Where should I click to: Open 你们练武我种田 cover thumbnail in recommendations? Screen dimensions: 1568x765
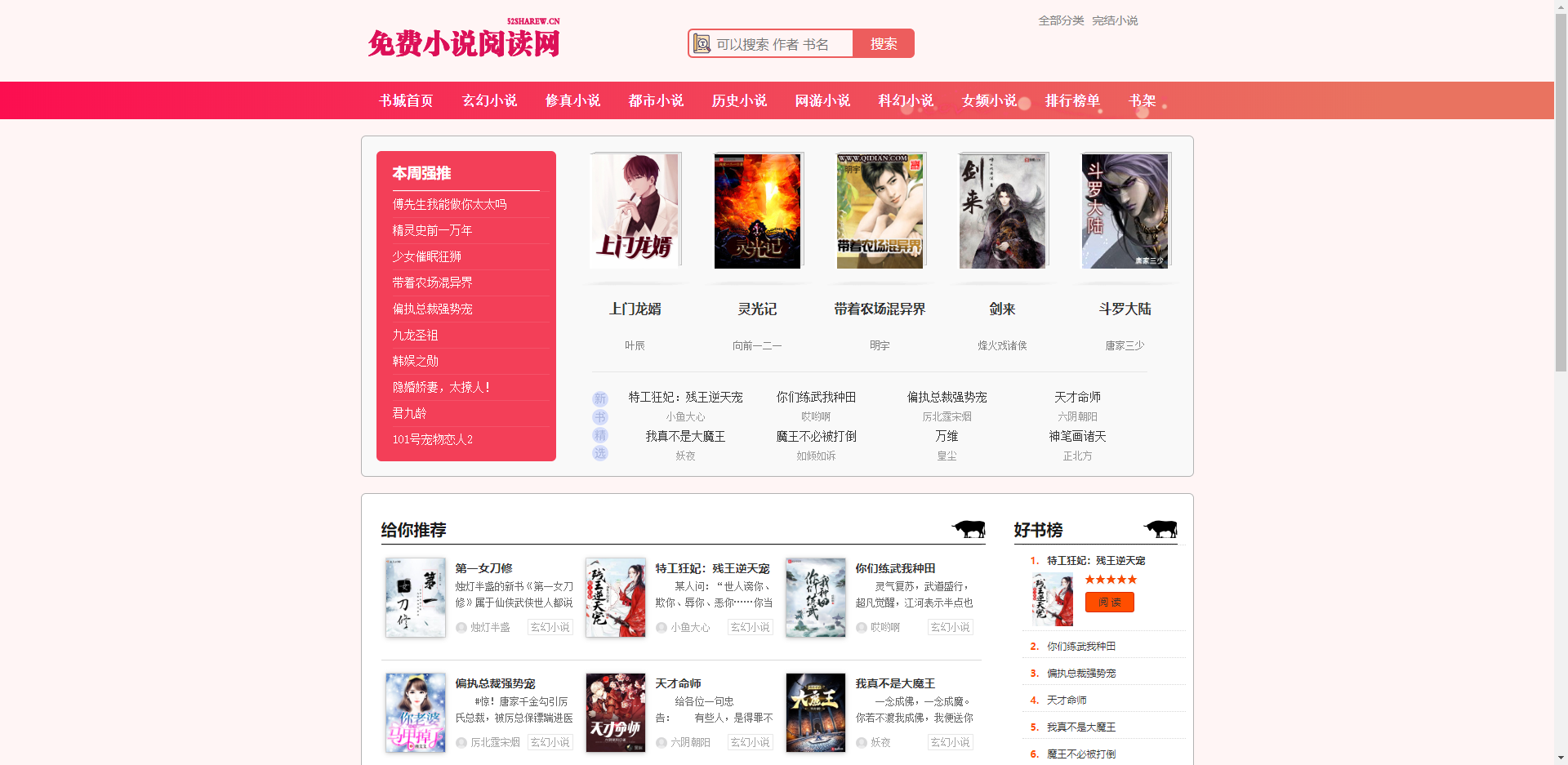pyautogui.click(x=816, y=598)
